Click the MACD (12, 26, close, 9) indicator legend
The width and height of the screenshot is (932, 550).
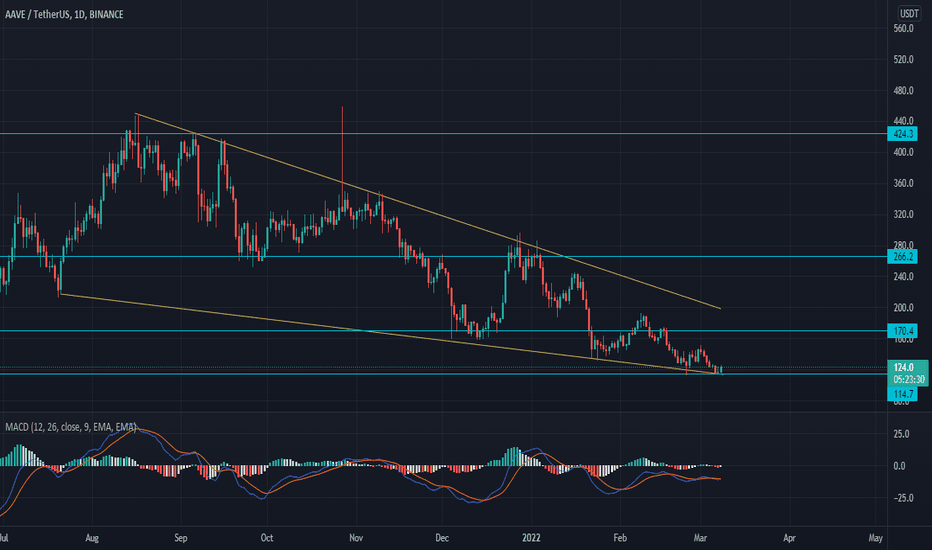(71, 427)
